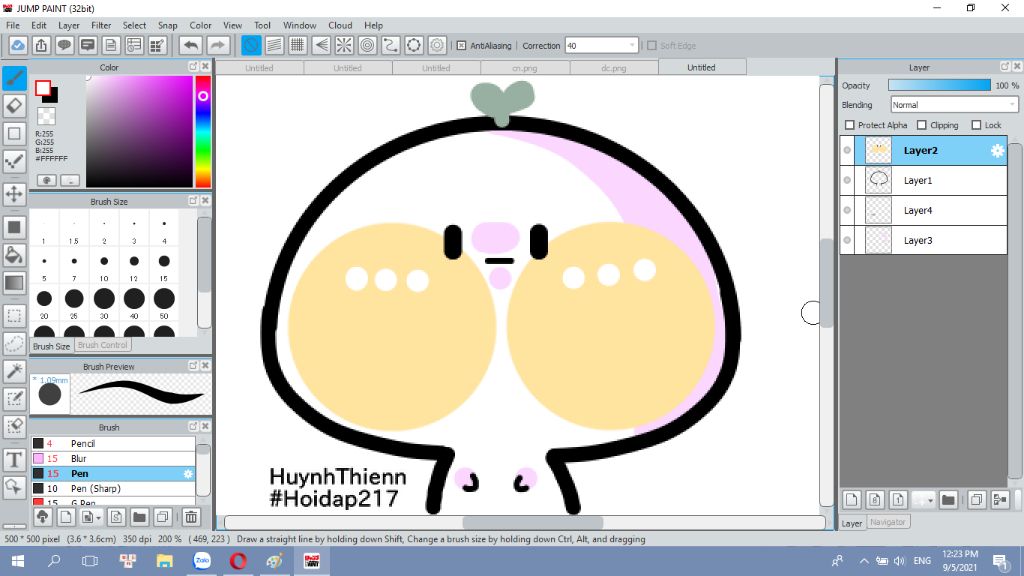
Task: Select the Brush tool in the left toolbox
Action: [x=14, y=78]
